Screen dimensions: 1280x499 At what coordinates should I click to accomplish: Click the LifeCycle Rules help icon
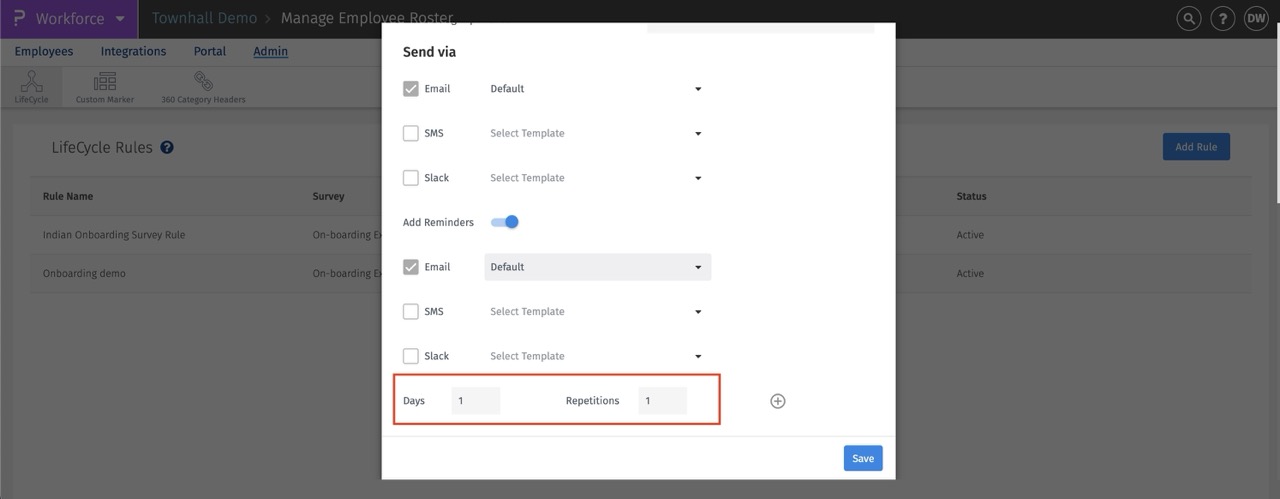pos(167,147)
